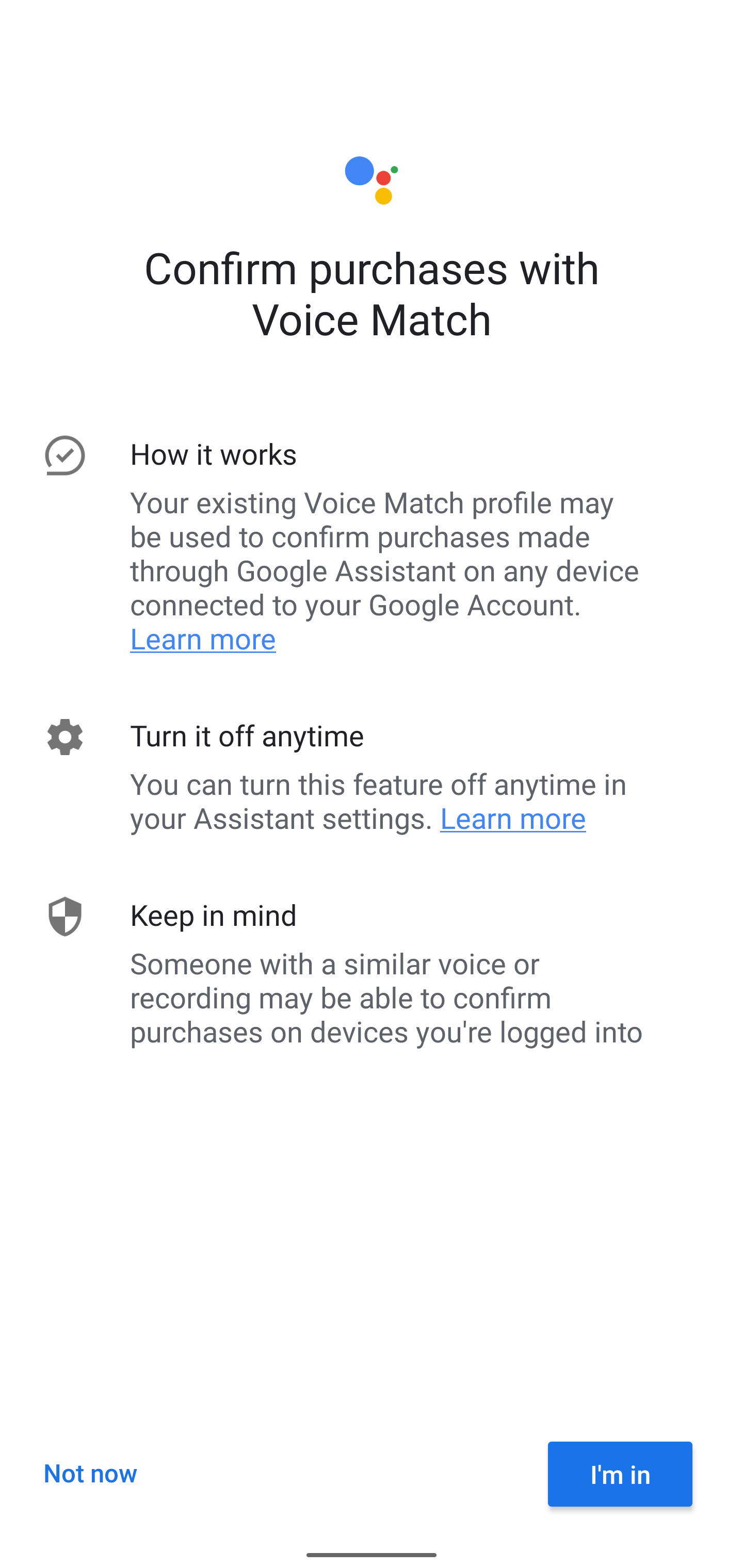Tap the Keep in mind heading
The image size is (743, 1568).
point(213,916)
